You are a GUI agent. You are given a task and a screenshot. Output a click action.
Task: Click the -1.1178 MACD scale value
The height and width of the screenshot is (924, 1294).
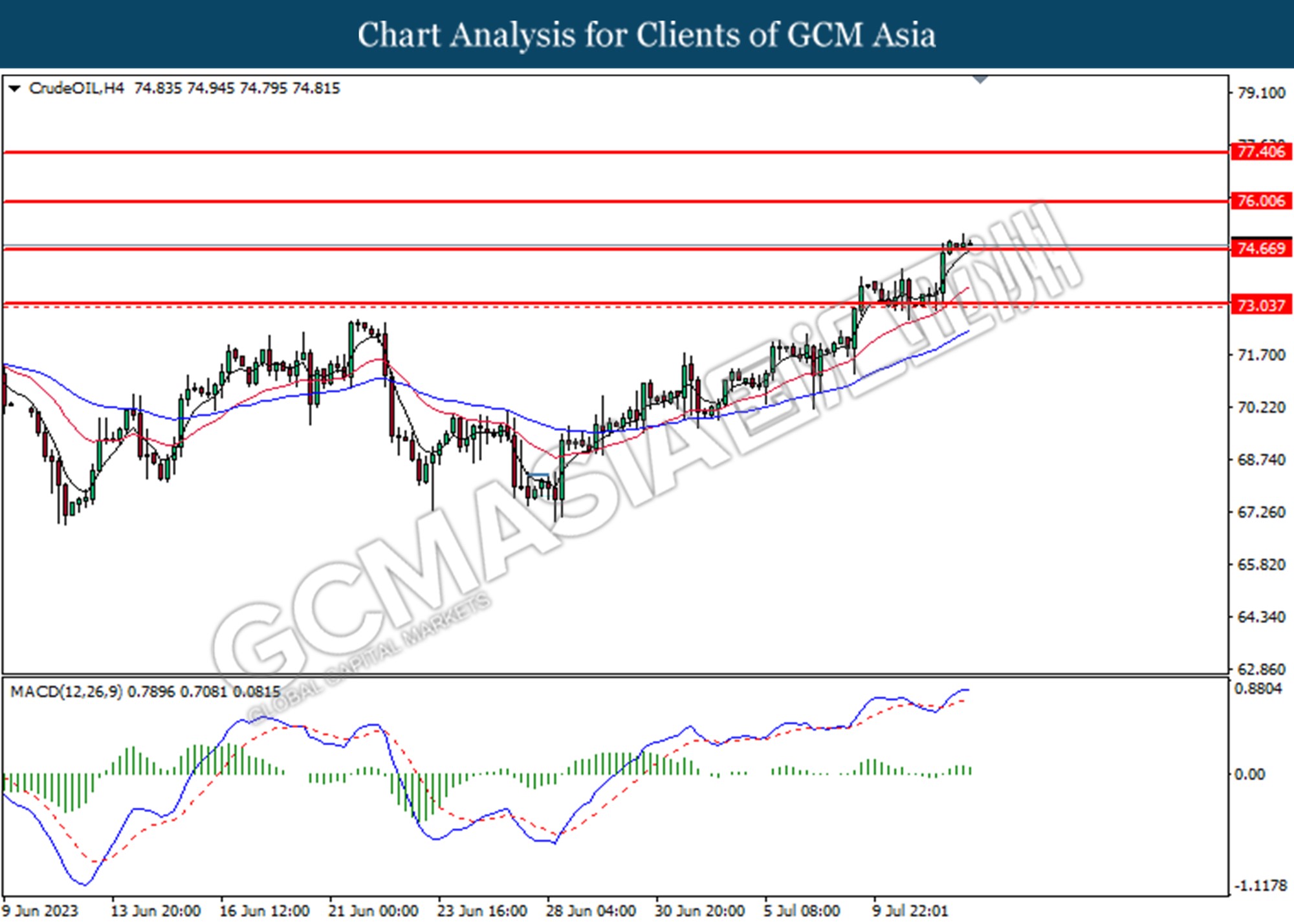[1260, 885]
